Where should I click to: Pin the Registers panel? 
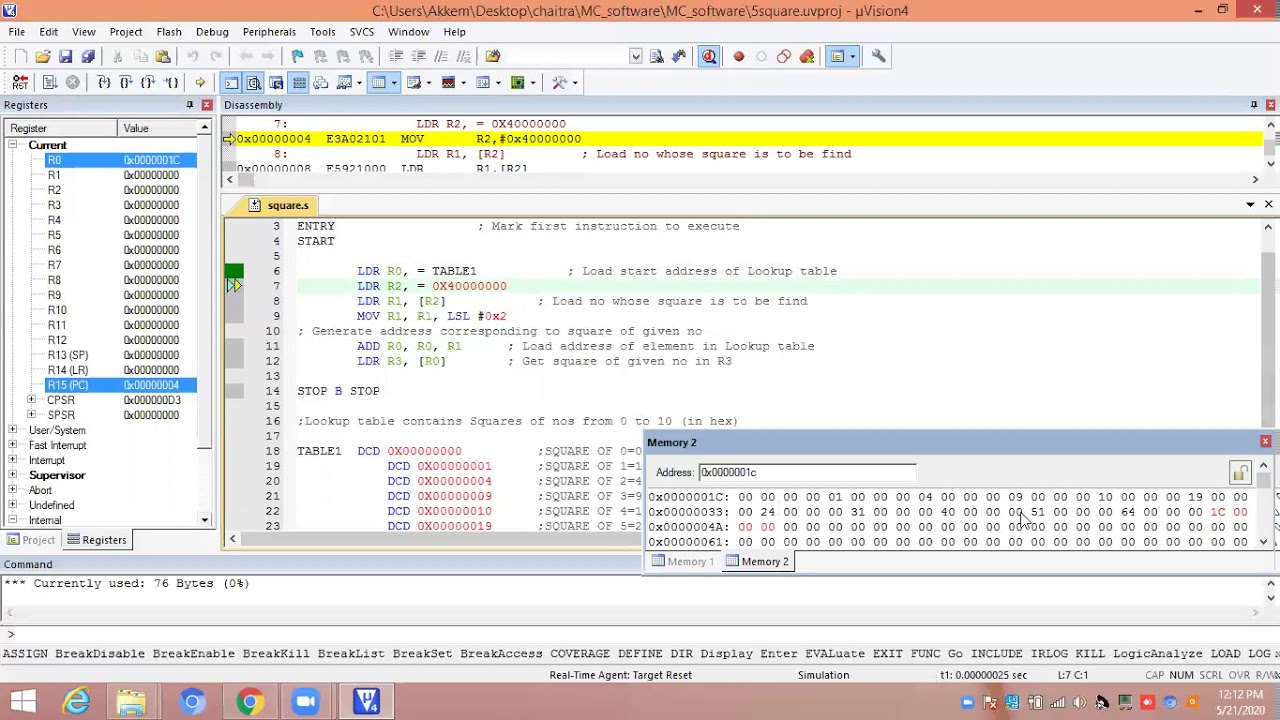pos(190,105)
